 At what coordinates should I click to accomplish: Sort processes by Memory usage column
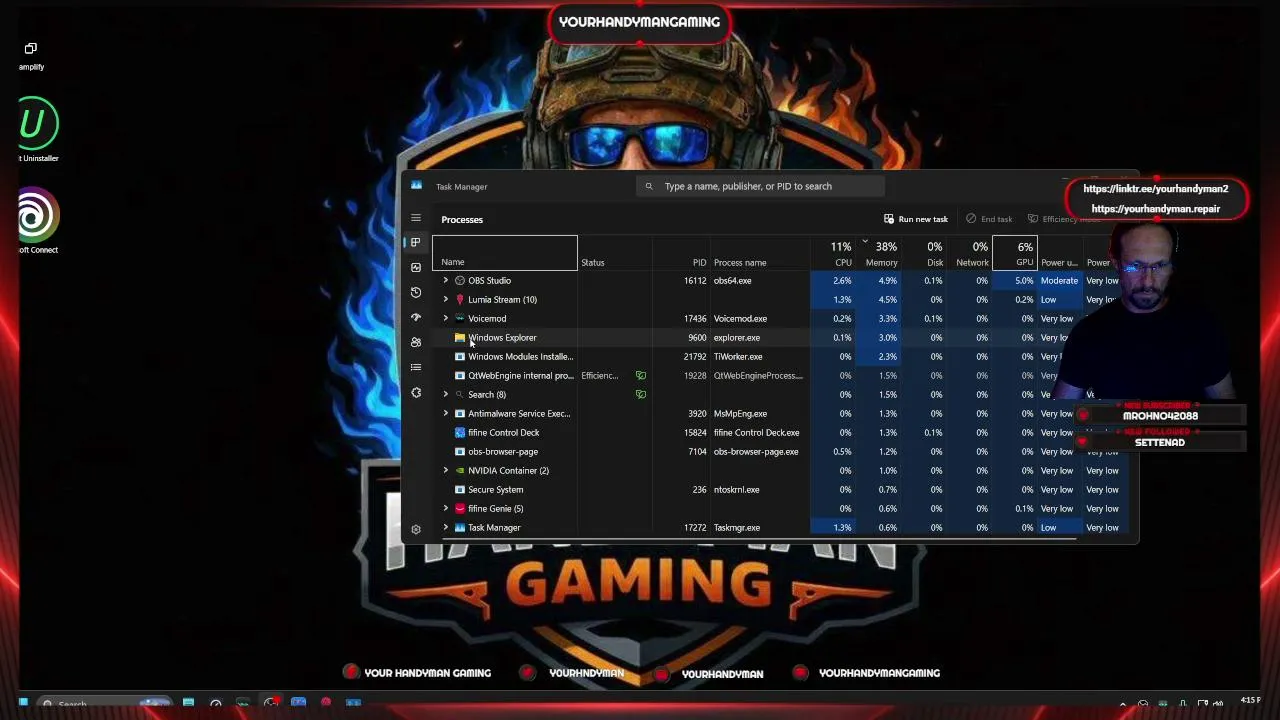879,254
